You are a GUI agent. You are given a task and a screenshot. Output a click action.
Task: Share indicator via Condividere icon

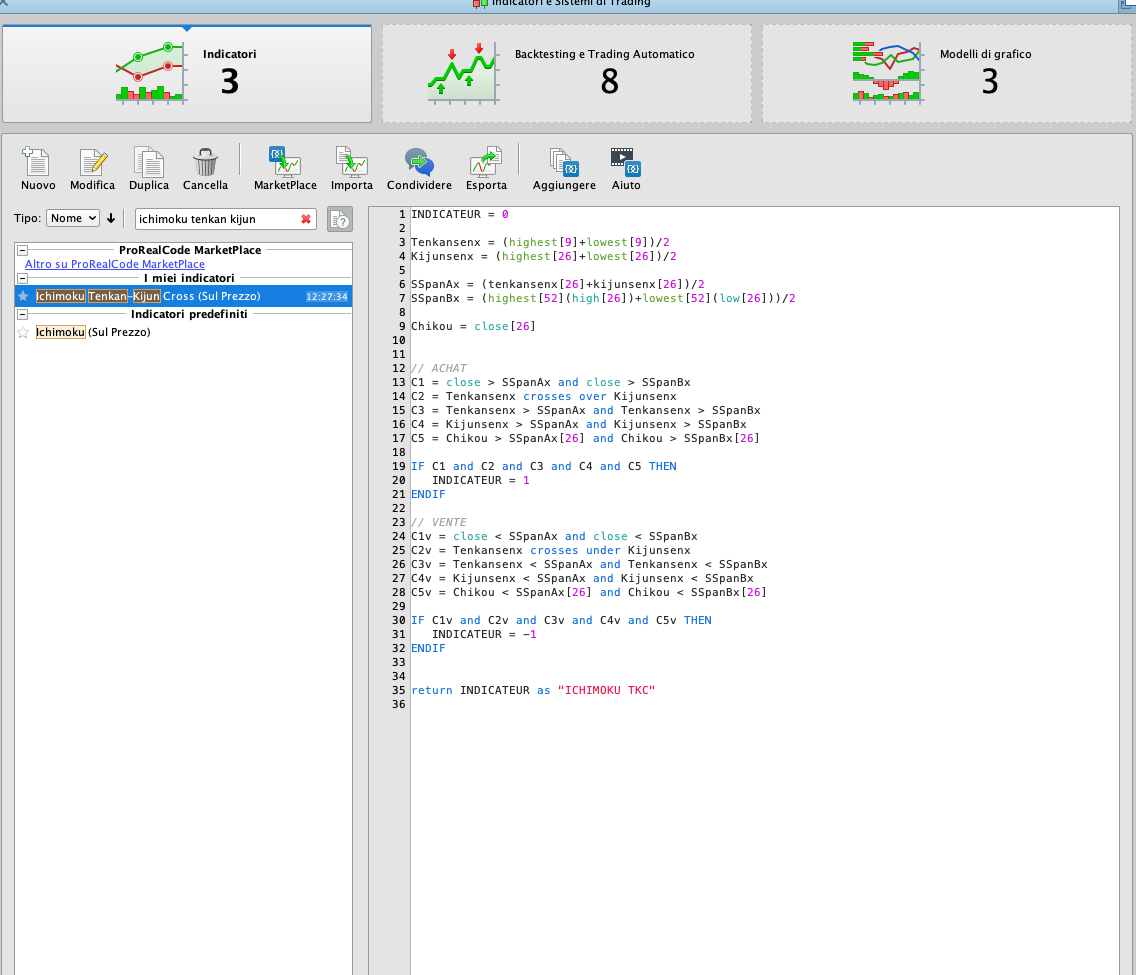click(419, 163)
